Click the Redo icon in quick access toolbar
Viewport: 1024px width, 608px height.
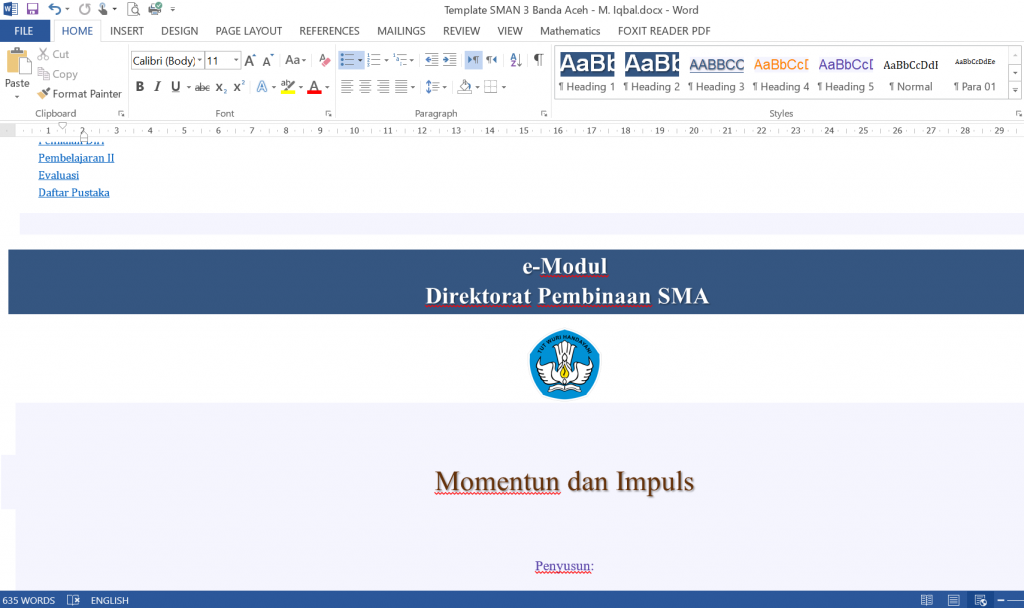pyautogui.click(x=84, y=9)
